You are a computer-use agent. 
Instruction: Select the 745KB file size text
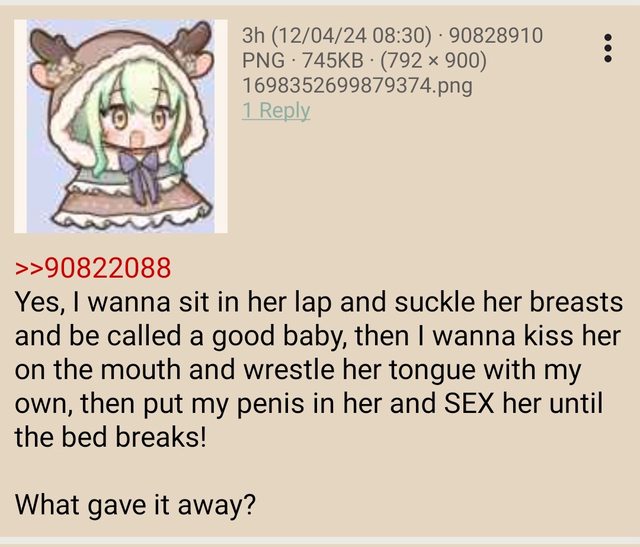[332, 61]
